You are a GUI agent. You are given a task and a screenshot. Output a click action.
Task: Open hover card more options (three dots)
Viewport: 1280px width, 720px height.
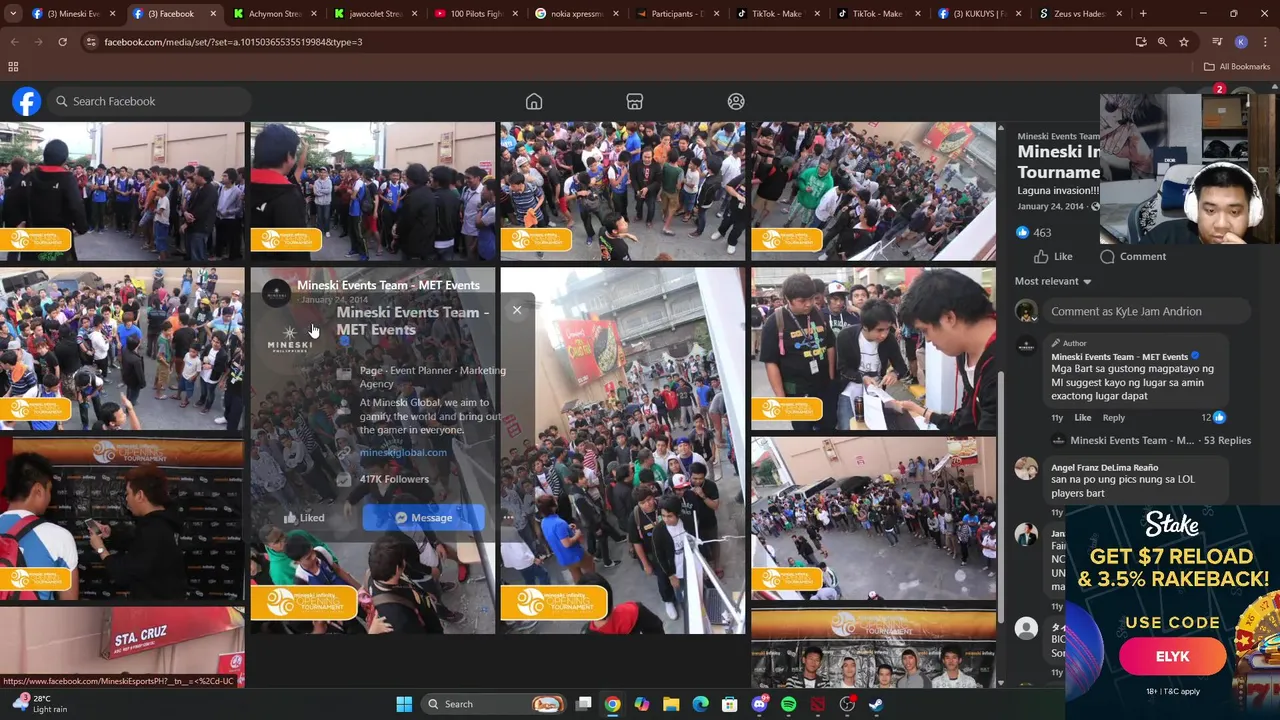click(508, 517)
